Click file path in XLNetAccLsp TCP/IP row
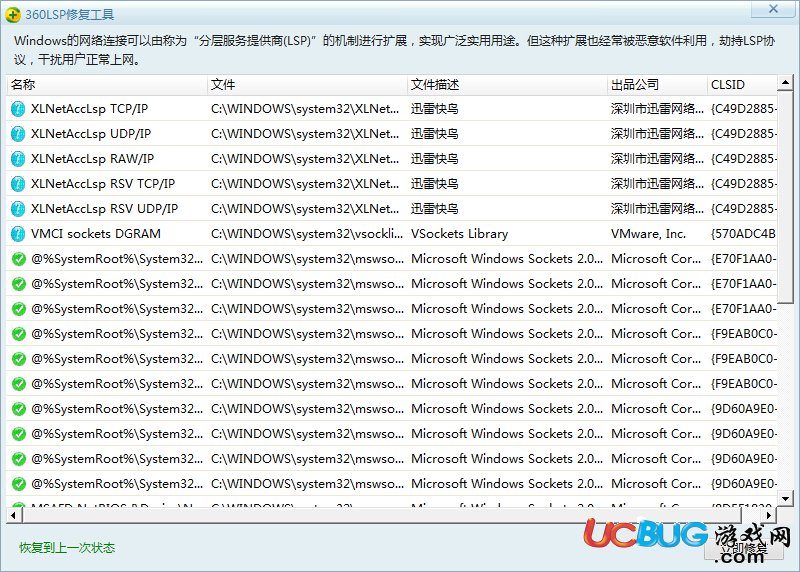Image resolution: width=800 pixels, height=572 pixels. coord(305,109)
